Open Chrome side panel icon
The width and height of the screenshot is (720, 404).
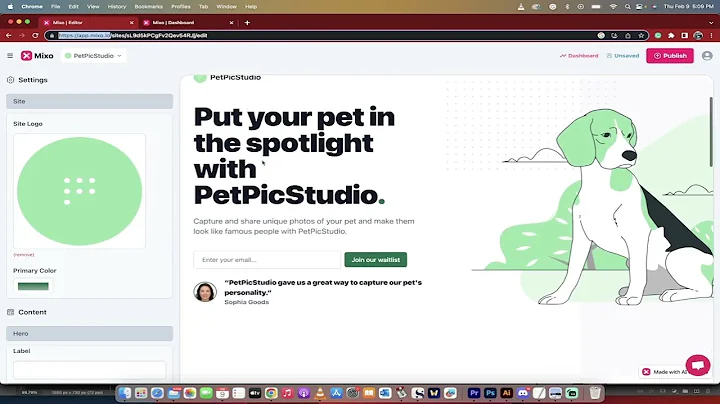(684, 35)
